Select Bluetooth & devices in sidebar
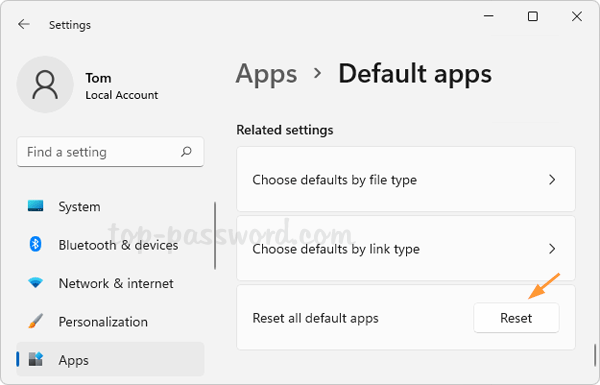The height and width of the screenshot is (385, 600). tap(110, 245)
